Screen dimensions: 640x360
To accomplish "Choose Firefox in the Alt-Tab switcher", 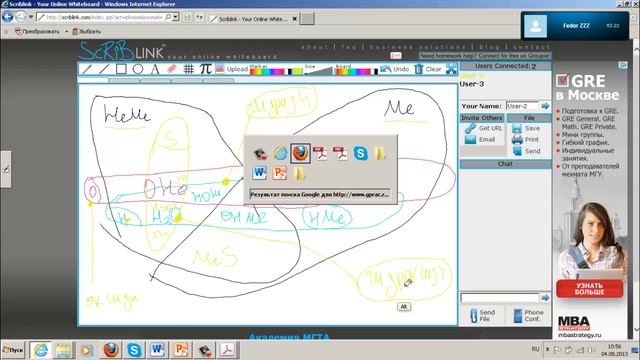I will tap(300, 153).
